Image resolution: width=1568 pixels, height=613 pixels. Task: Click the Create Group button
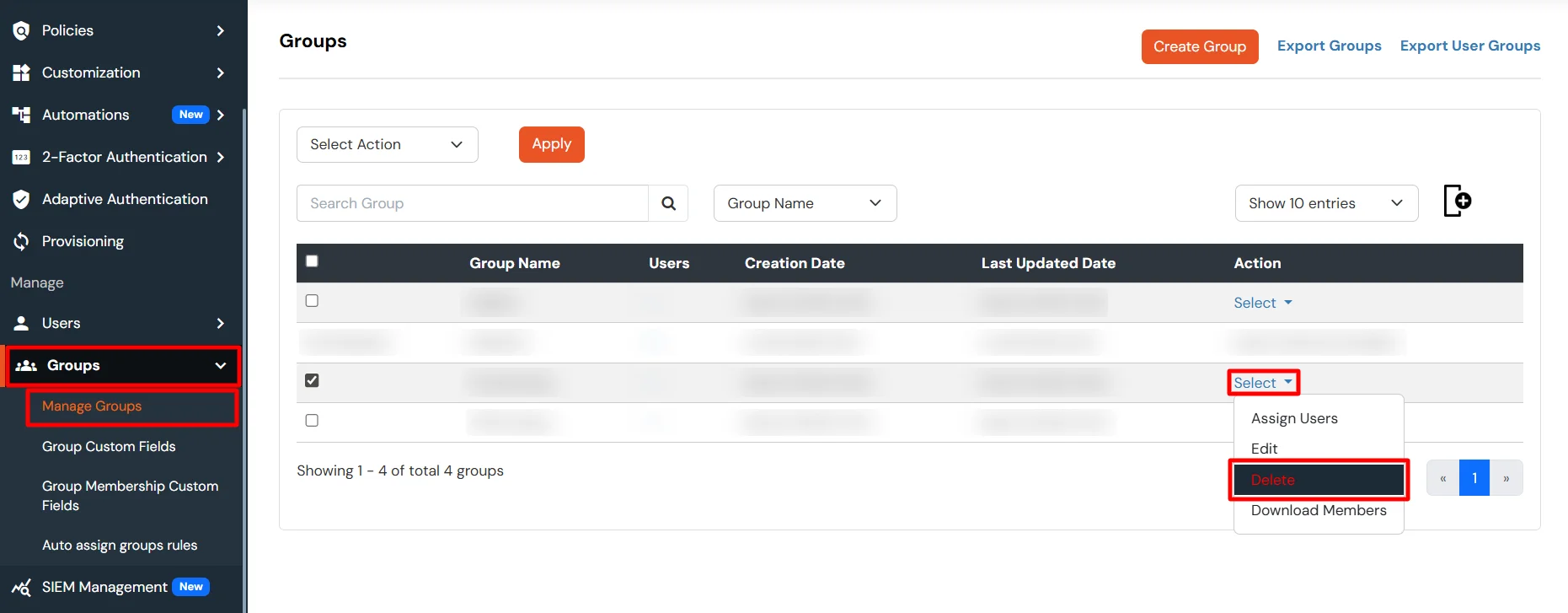[x=1200, y=46]
